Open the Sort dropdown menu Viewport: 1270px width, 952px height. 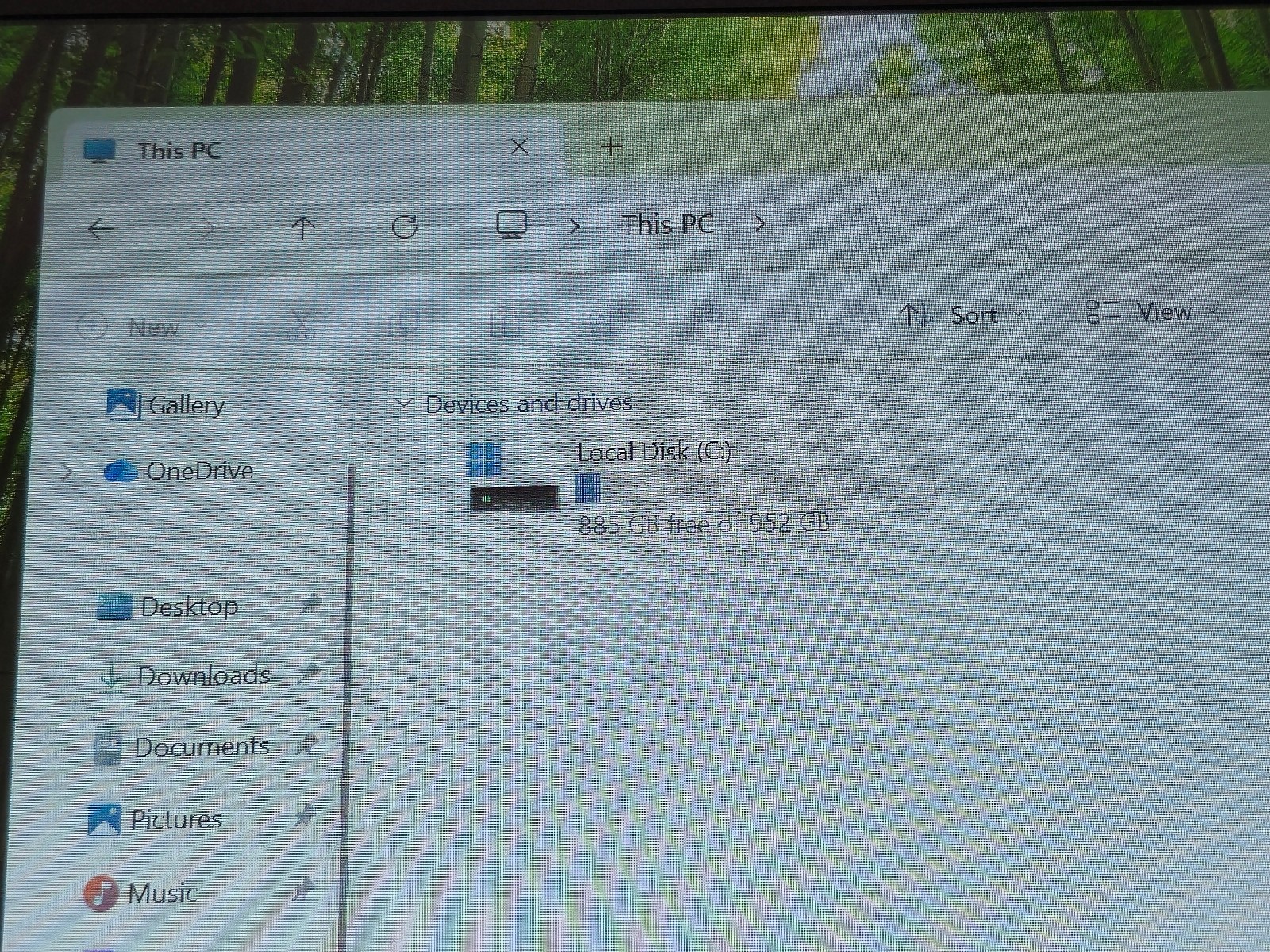click(x=963, y=316)
